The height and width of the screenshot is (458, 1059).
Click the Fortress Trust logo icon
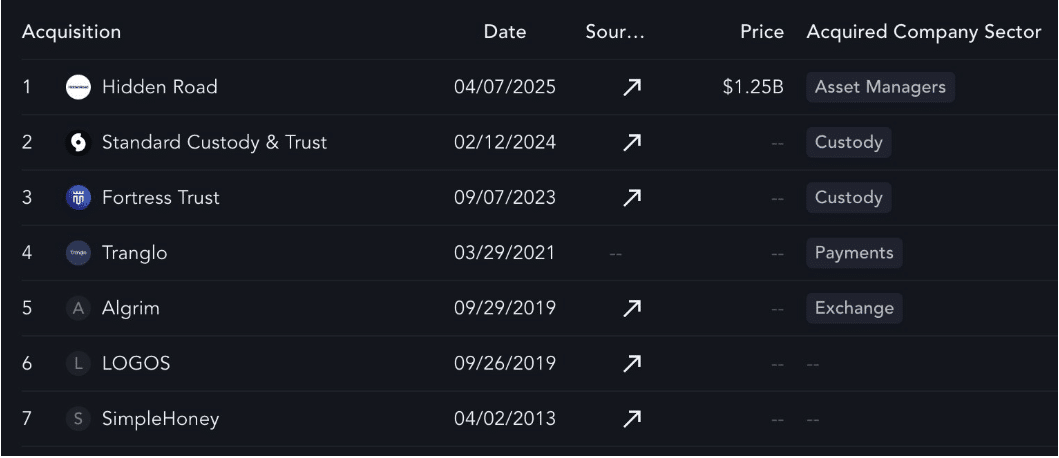click(x=78, y=198)
